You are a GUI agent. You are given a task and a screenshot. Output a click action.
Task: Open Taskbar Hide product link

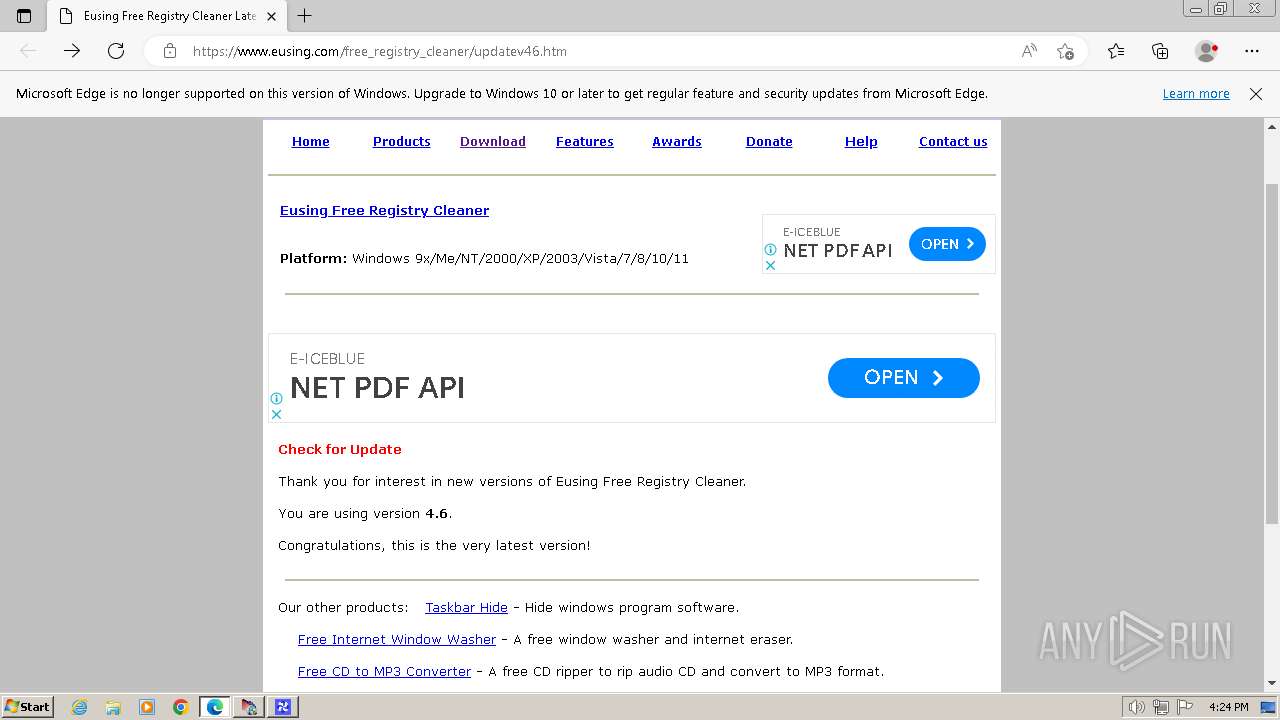click(466, 608)
